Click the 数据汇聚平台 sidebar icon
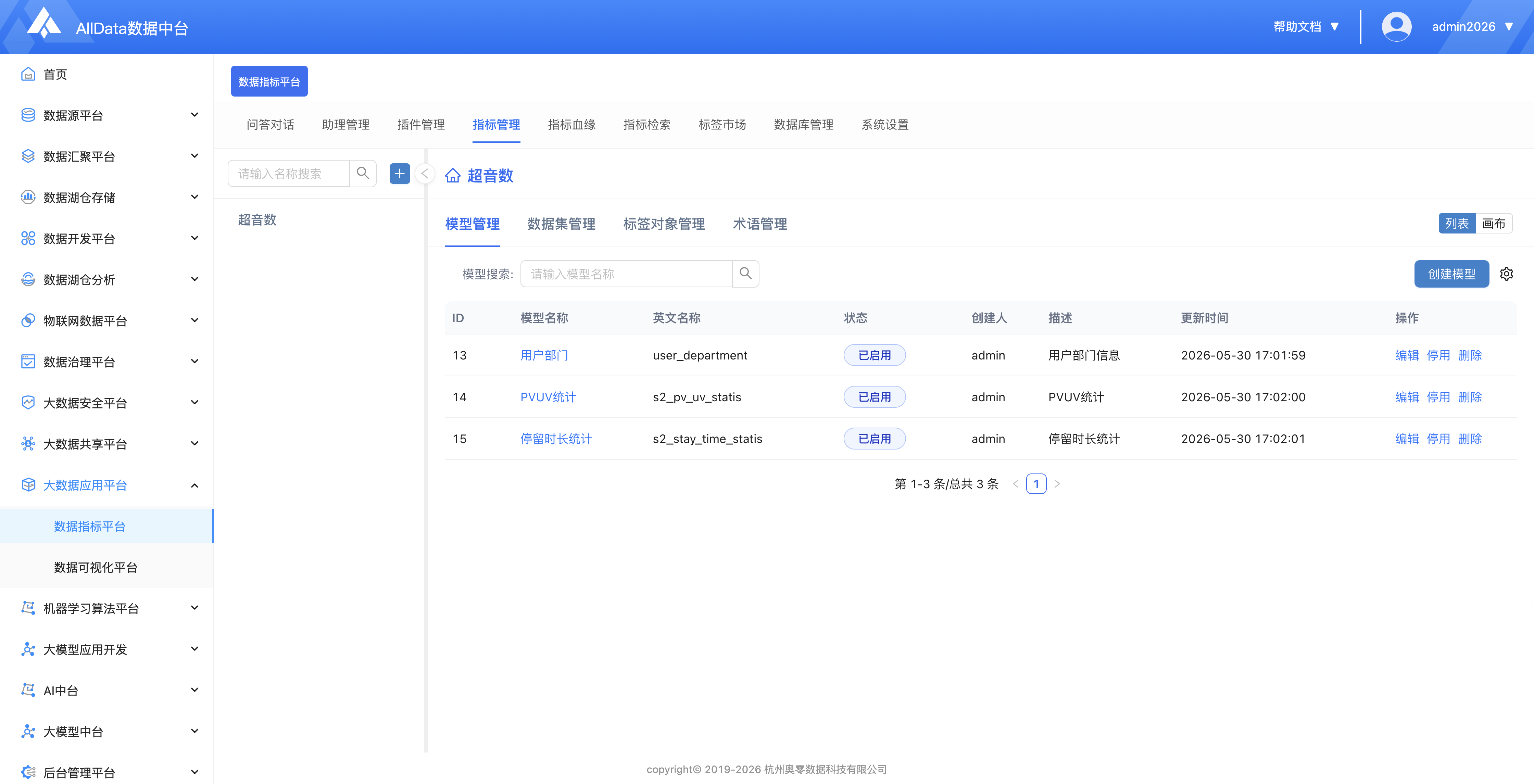 pos(28,156)
